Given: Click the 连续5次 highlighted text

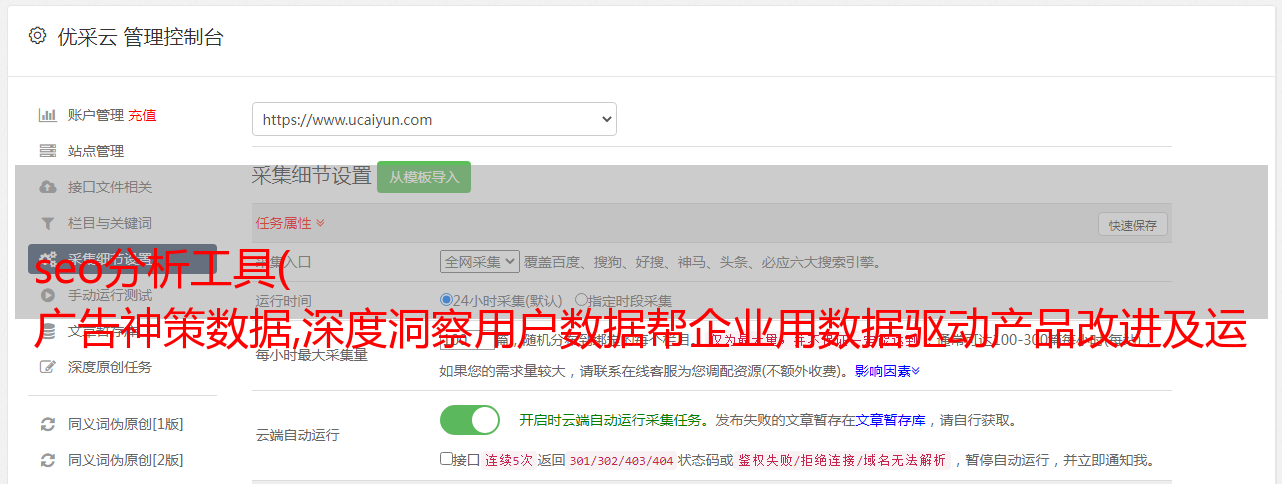Looking at the screenshot, I should 509,461.
